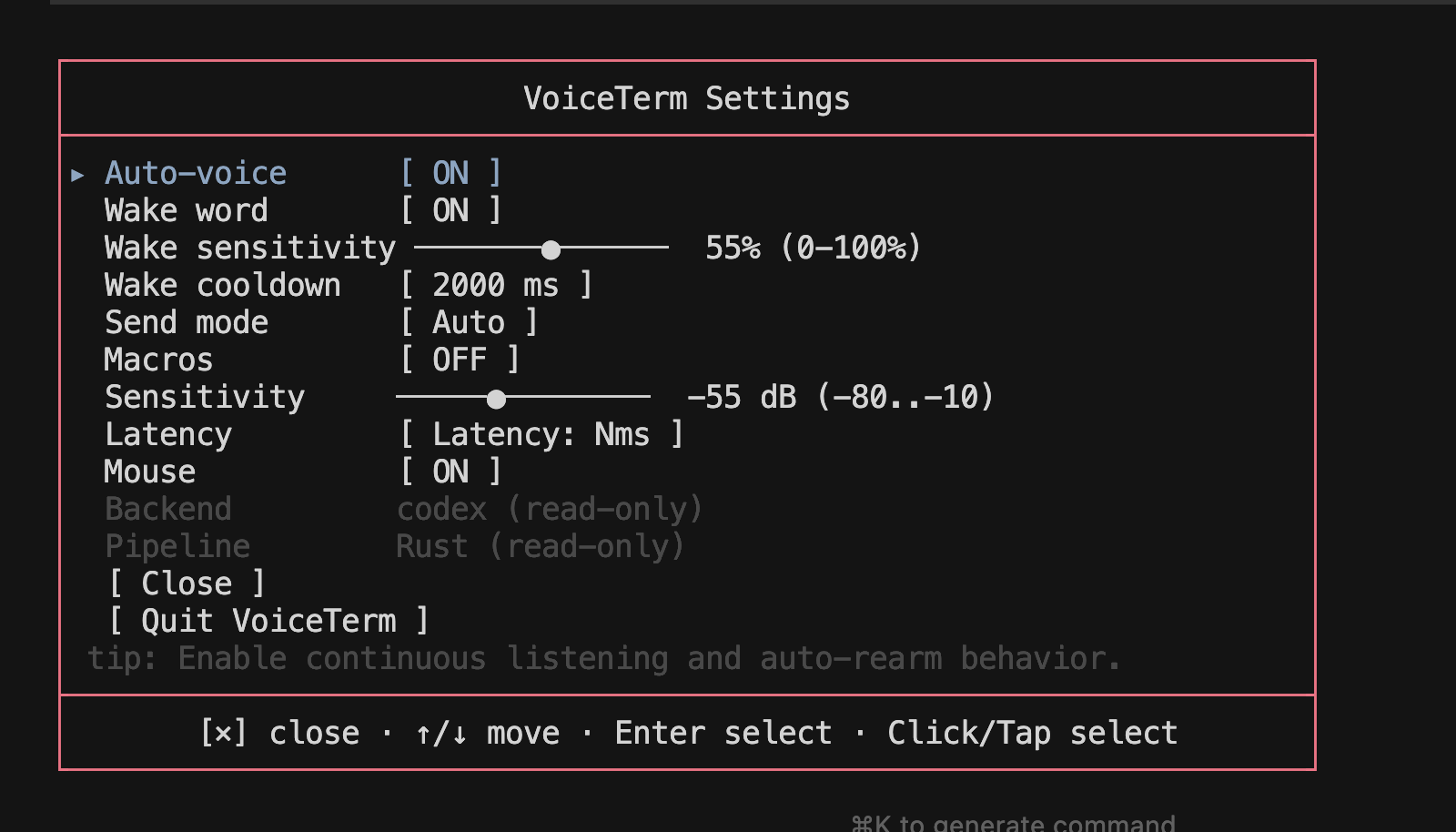Cycle the Latency: Nms display option

click(541, 434)
